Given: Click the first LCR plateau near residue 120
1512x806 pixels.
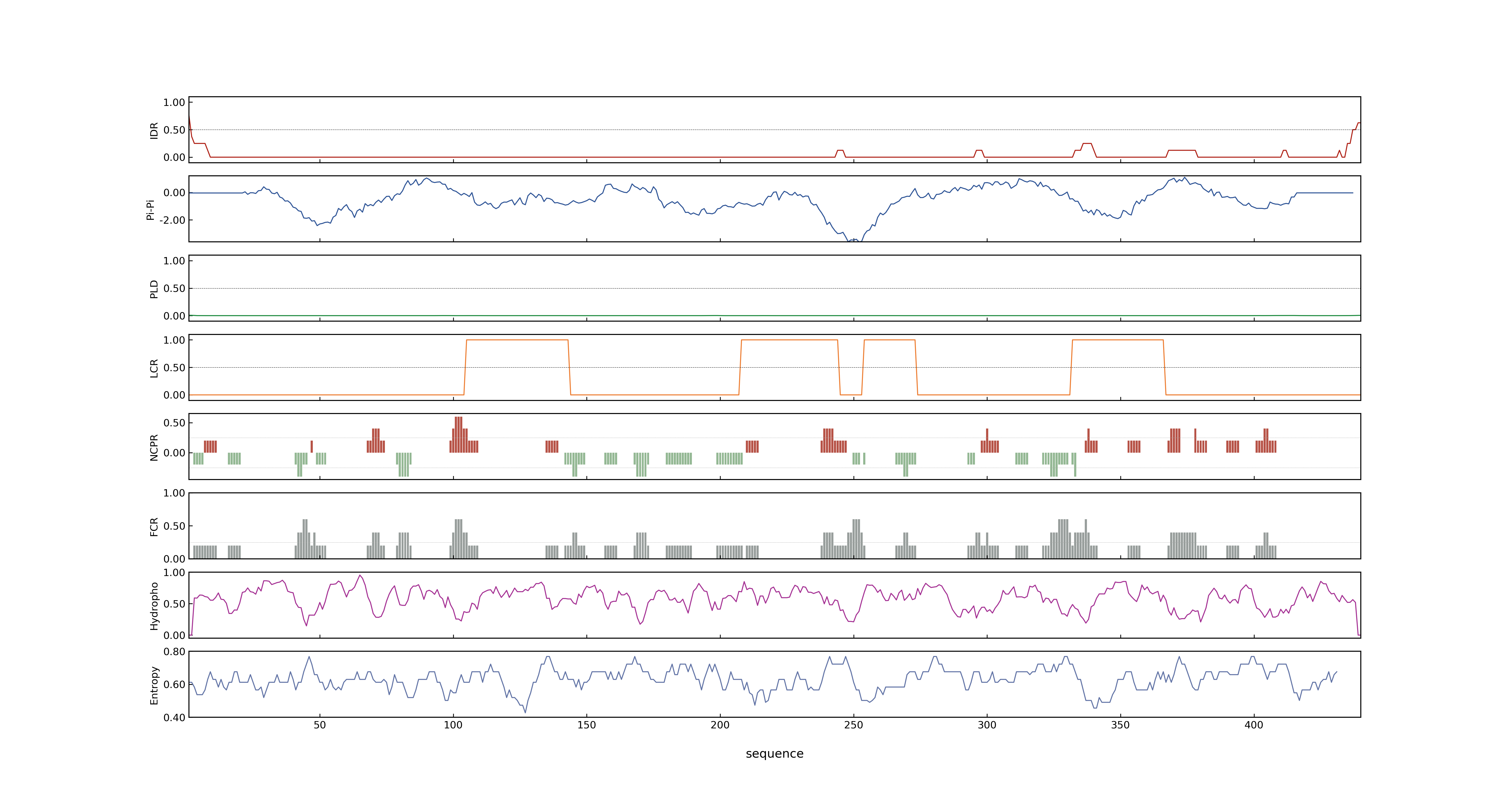Looking at the screenshot, I should coord(517,340).
